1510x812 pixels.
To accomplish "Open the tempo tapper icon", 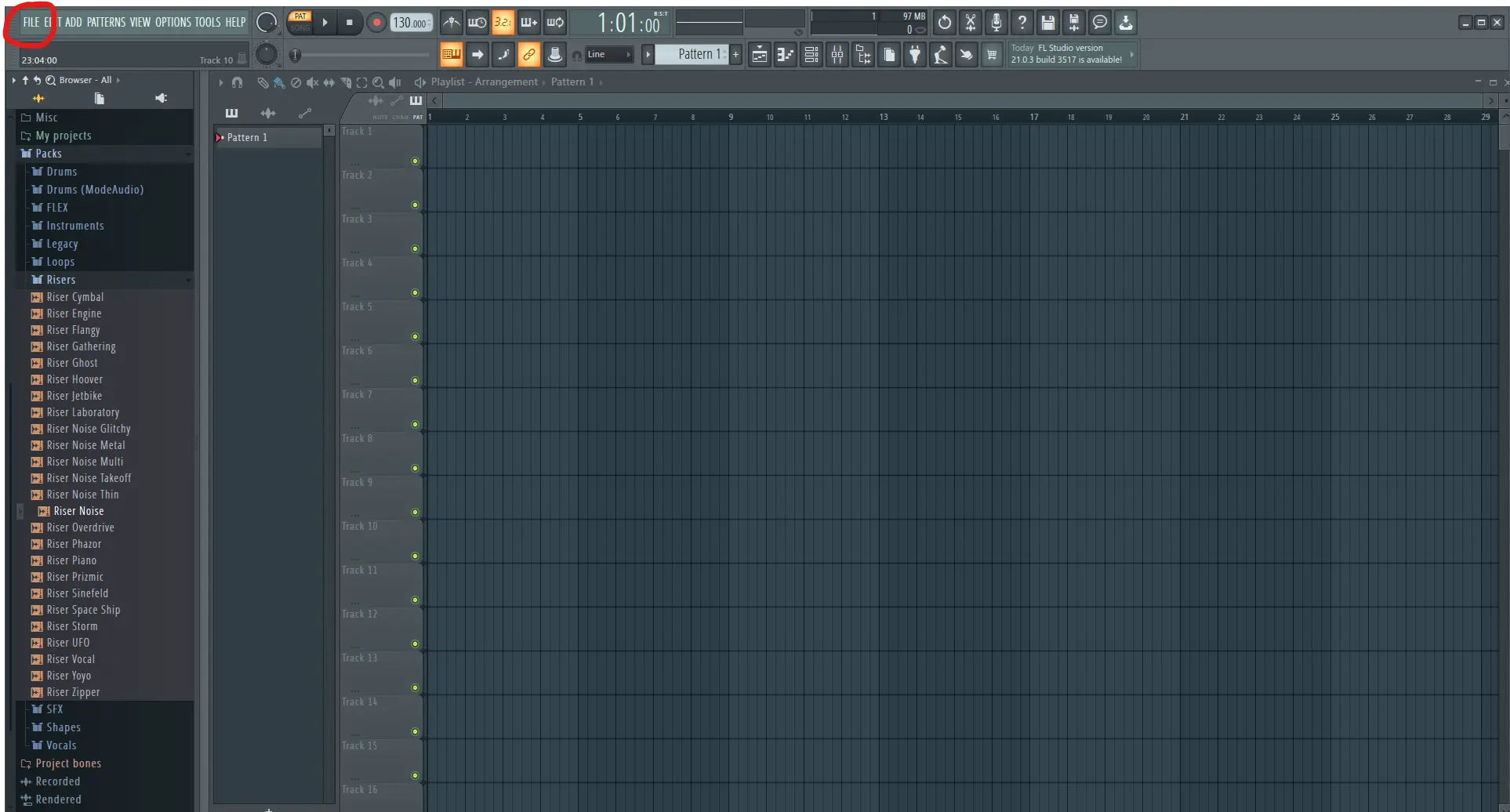I will pyautogui.click(x=941, y=54).
